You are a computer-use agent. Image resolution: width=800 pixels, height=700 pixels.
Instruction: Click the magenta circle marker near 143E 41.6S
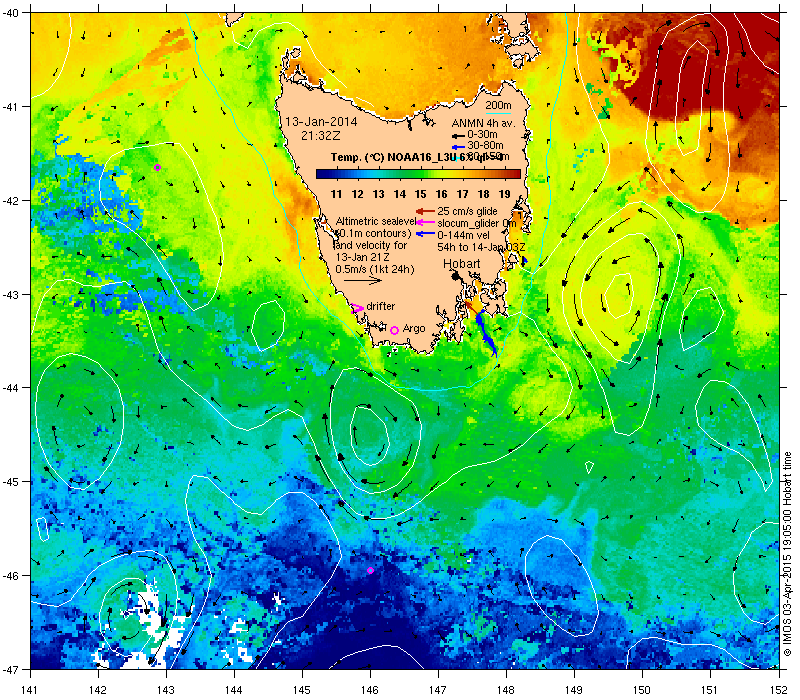(x=158, y=167)
